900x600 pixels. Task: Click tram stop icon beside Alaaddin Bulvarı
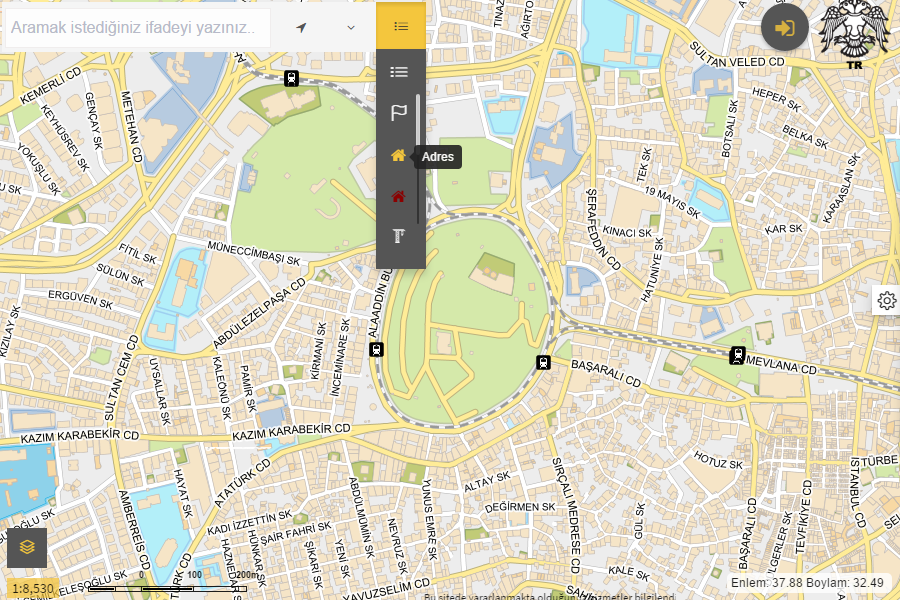click(376, 349)
